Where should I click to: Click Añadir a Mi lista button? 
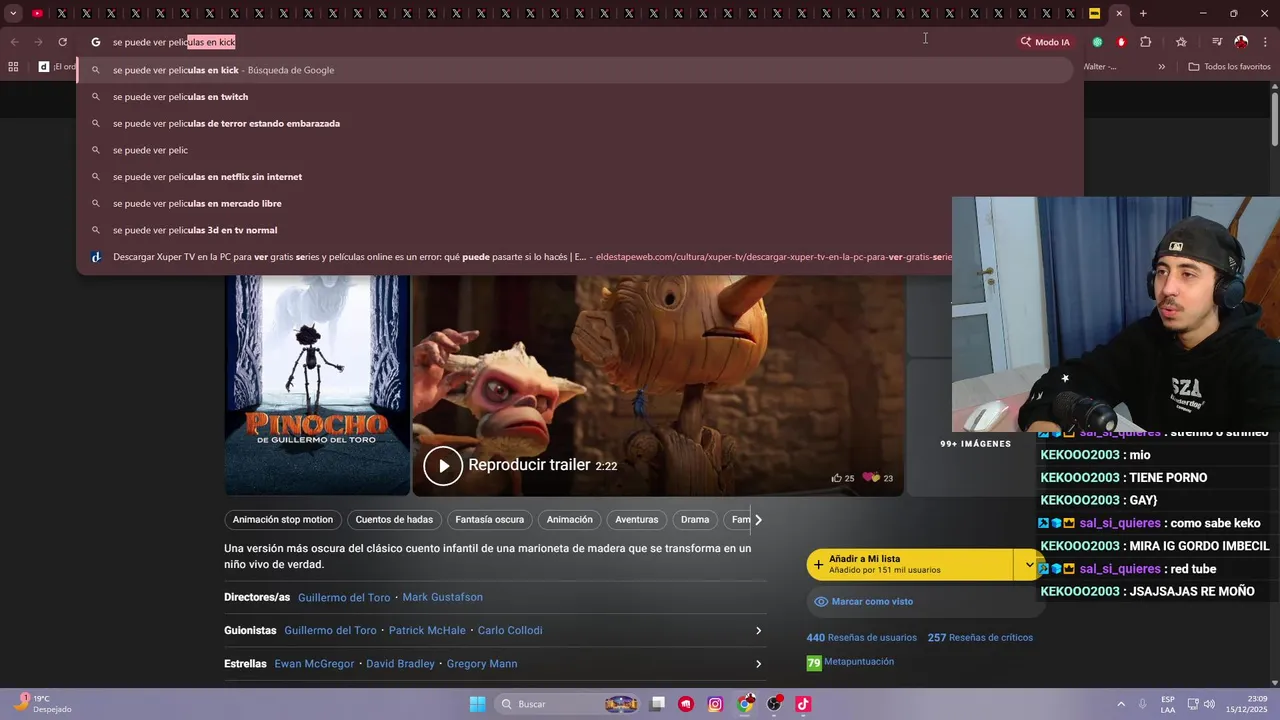coord(910,564)
